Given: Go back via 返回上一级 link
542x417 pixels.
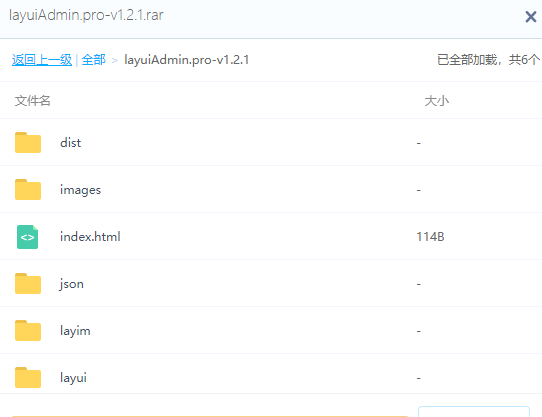Looking at the screenshot, I should [x=42, y=60].
